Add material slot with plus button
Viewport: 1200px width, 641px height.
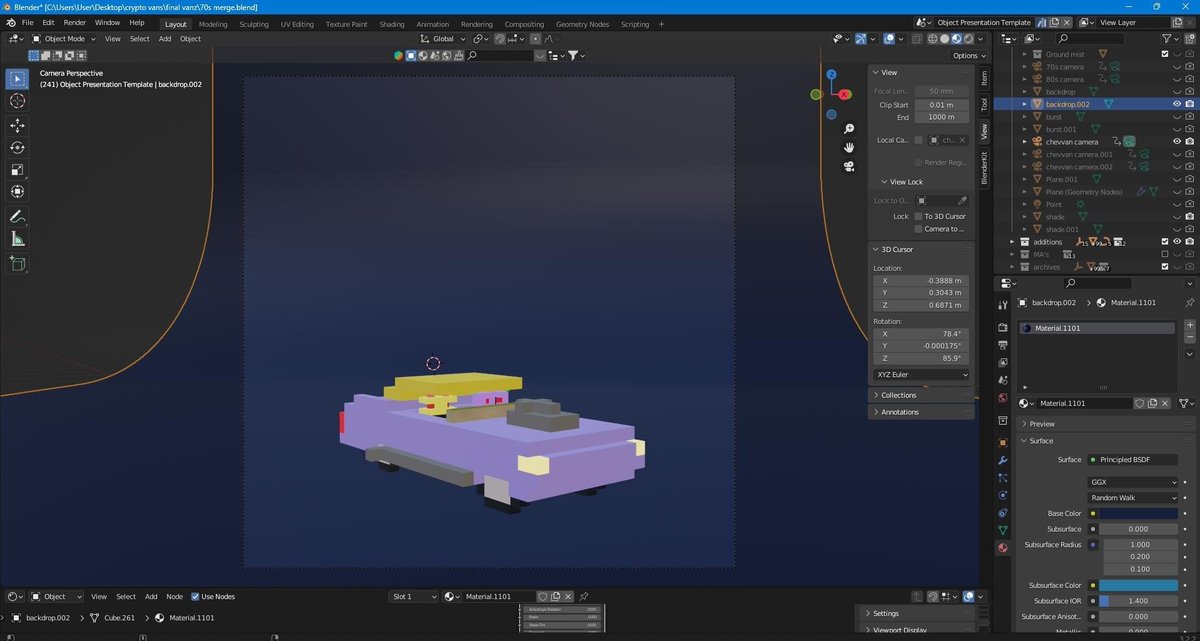pos(1190,326)
